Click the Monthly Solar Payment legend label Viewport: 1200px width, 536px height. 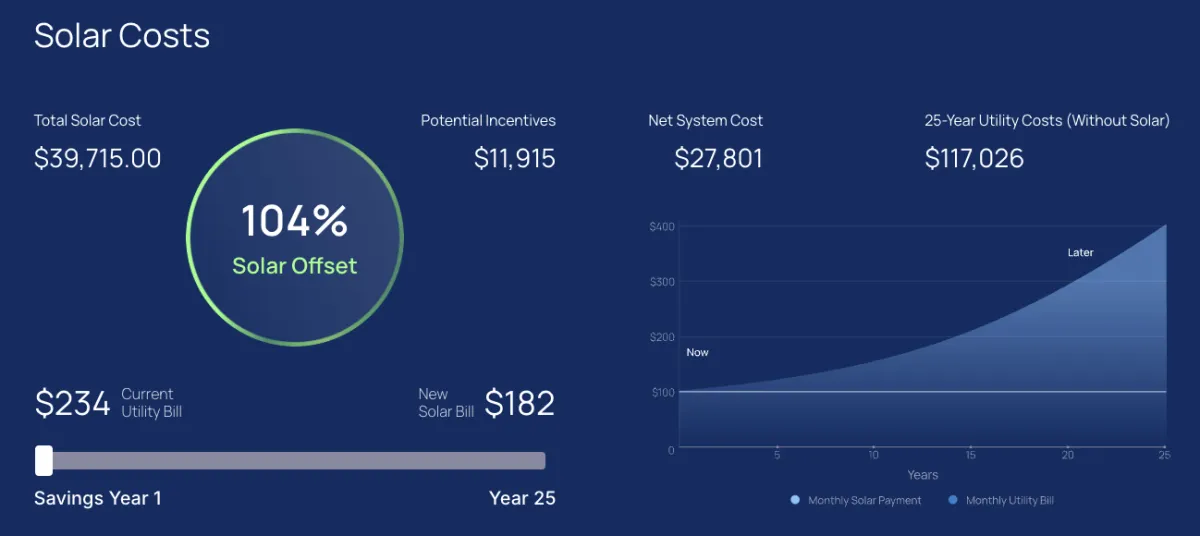pos(864,500)
